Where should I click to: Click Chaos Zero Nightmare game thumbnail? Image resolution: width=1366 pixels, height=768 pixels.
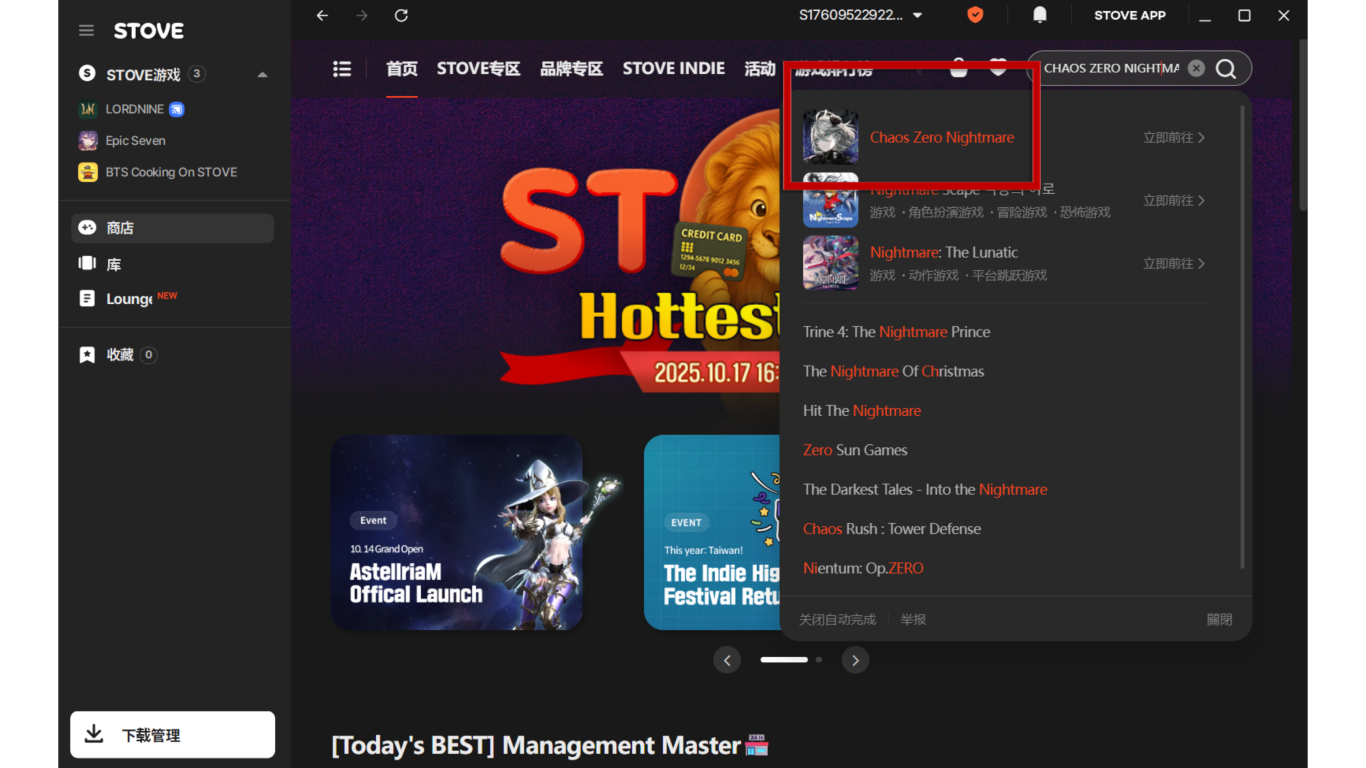point(831,137)
